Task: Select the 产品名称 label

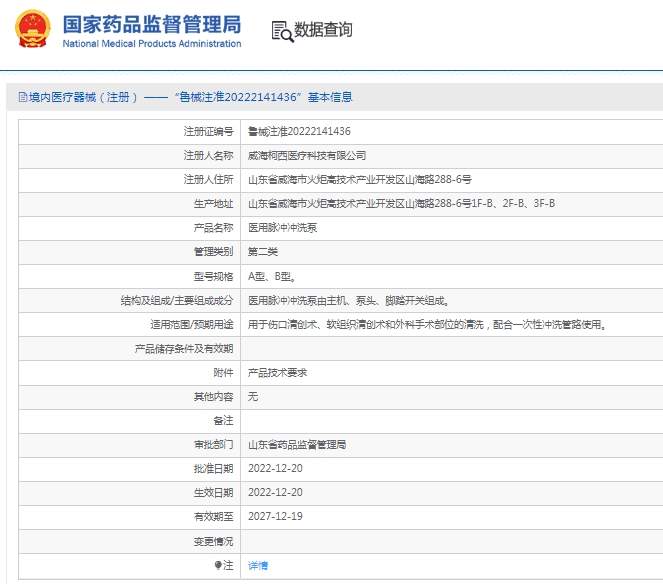Action: [x=214, y=228]
